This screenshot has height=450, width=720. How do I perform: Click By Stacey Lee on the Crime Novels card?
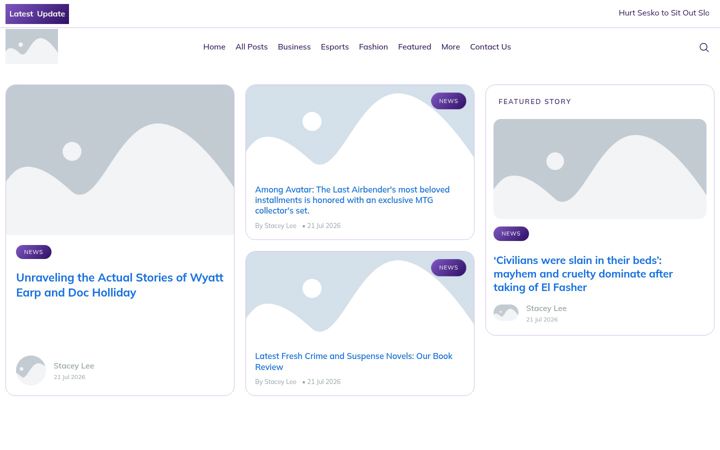click(276, 382)
